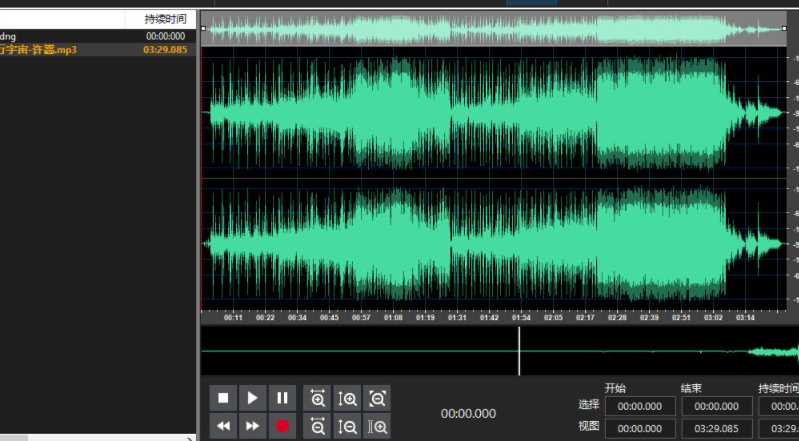Select the mp3 file lasting 03:29.085
Image resolution: width=799 pixels, height=441 pixels.
(x=98, y=50)
